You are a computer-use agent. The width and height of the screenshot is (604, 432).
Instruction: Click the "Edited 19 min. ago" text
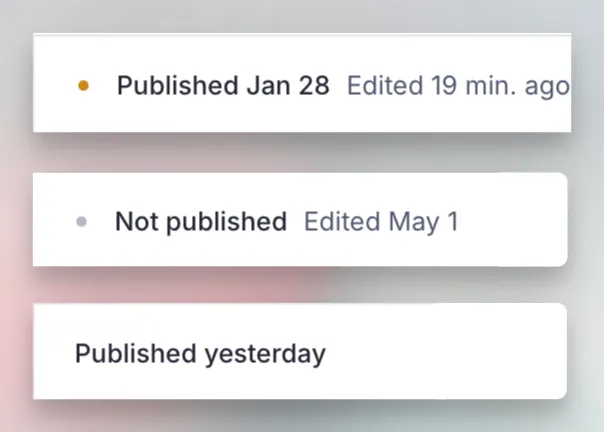click(x=458, y=86)
